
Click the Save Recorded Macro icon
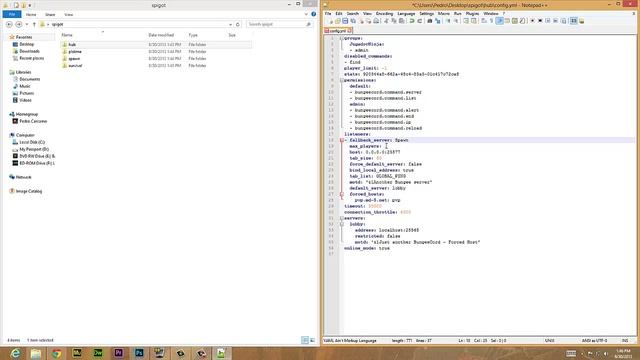coord(564,21)
